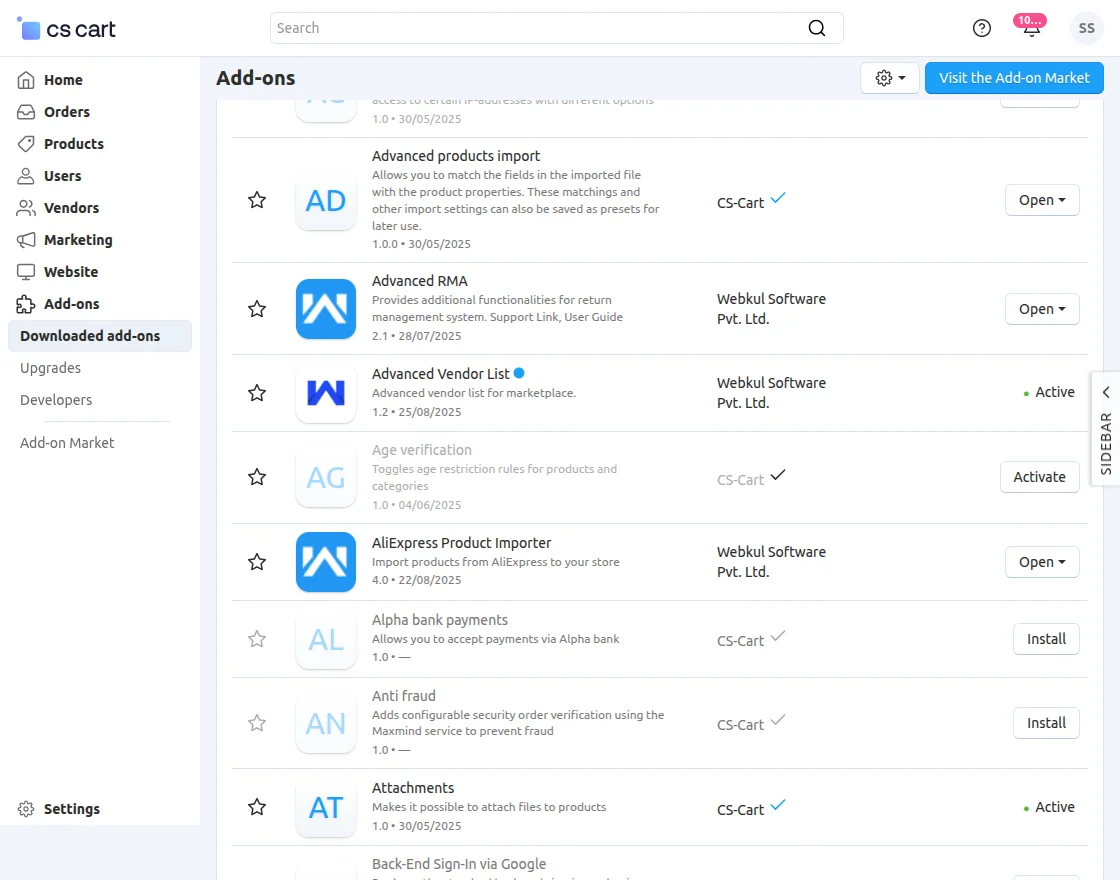Go to the Marketing section
Screen dimensions: 1120x880
tap(76, 240)
